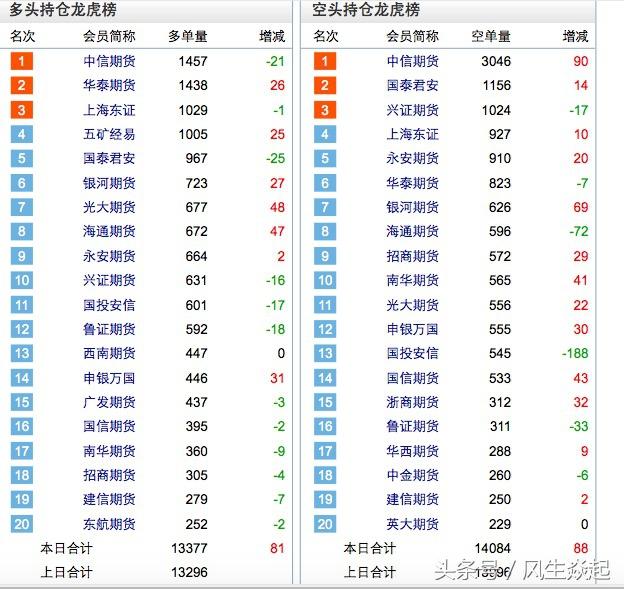This screenshot has width=624, height=589.
Task: Open 海通期货 link with 672 long volume
Action: (x=109, y=231)
